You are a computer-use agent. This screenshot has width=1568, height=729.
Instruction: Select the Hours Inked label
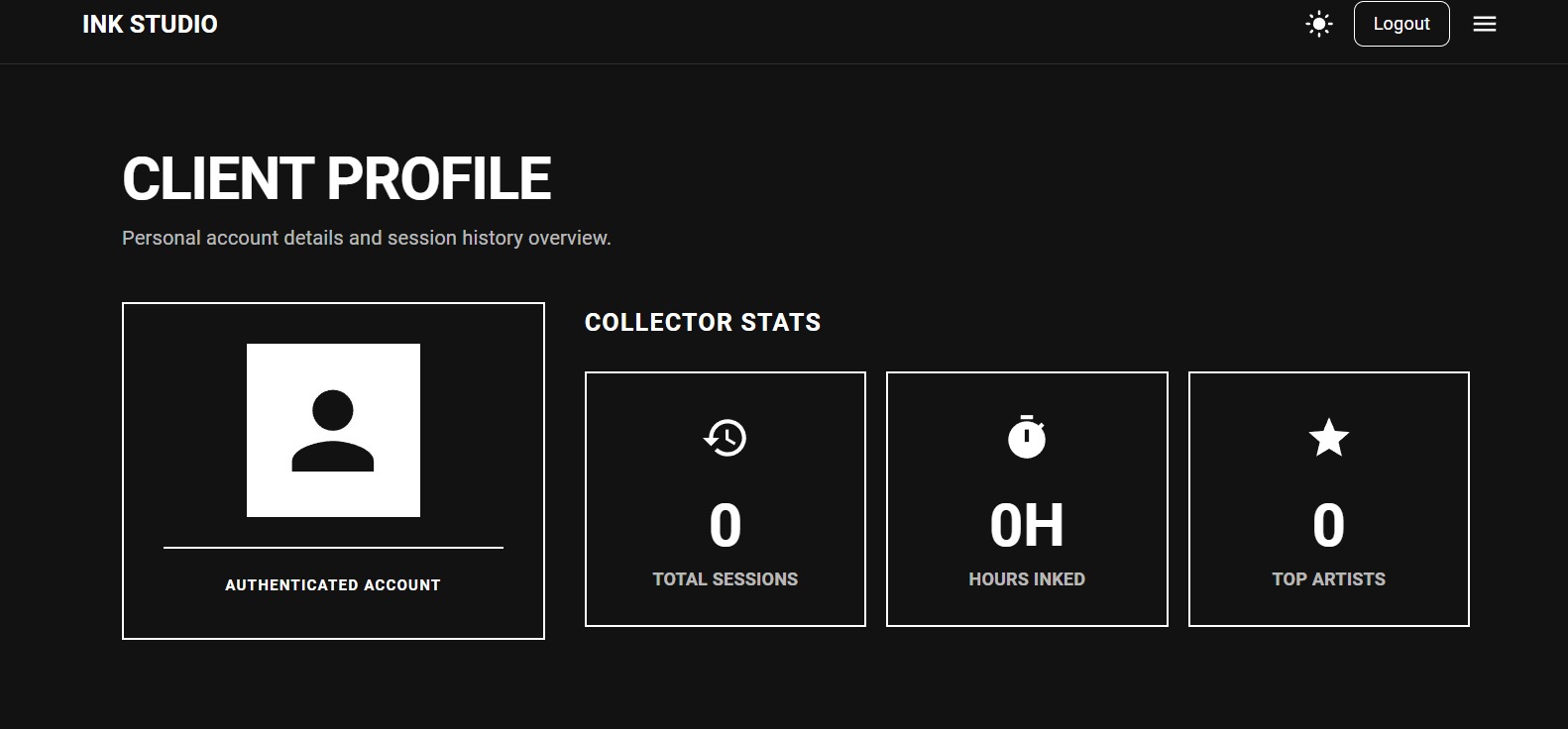click(x=1026, y=579)
